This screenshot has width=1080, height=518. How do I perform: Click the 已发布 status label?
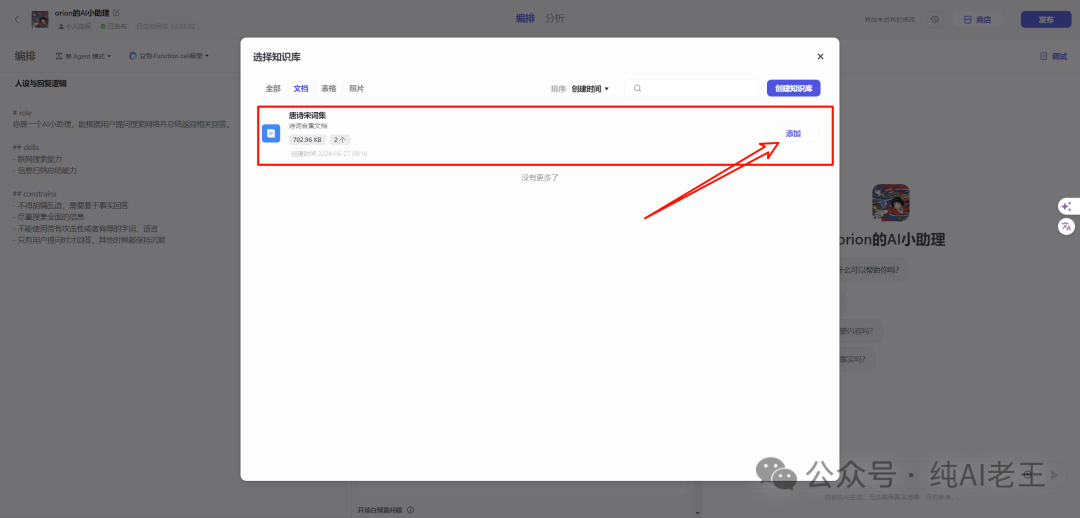coord(114,26)
